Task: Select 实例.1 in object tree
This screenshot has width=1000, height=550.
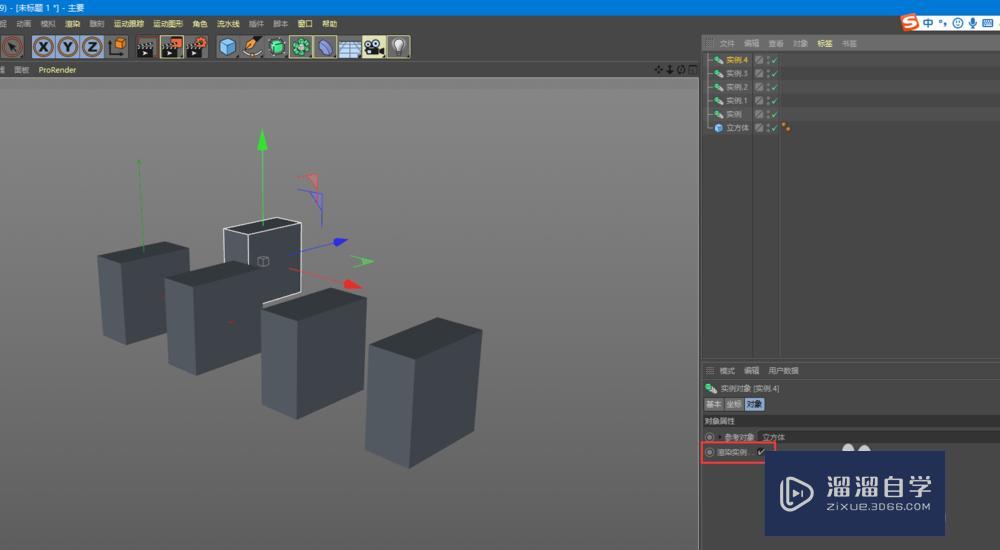Action: [x=737, y=101]
